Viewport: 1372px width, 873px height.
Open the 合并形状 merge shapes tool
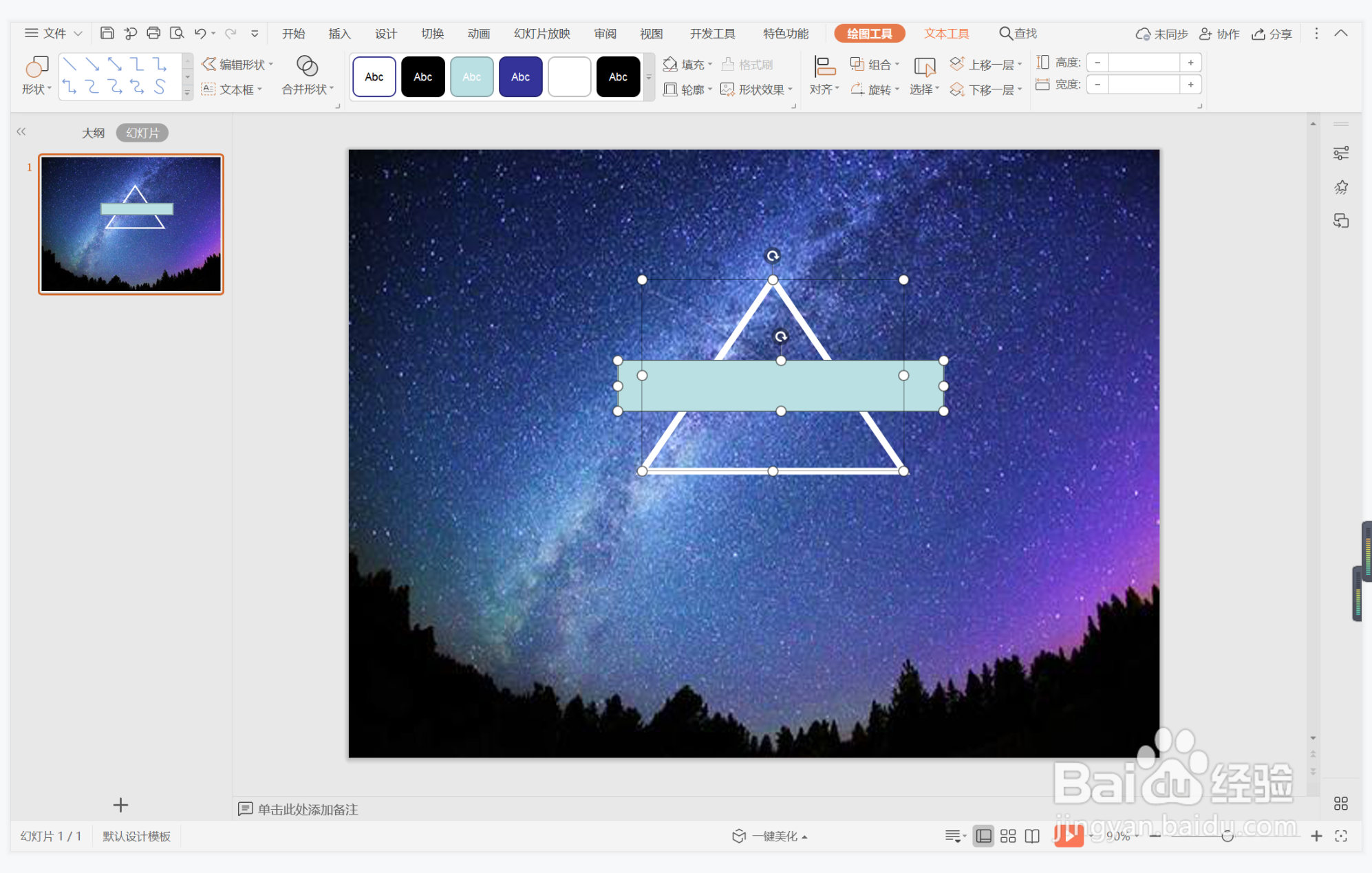307,75
